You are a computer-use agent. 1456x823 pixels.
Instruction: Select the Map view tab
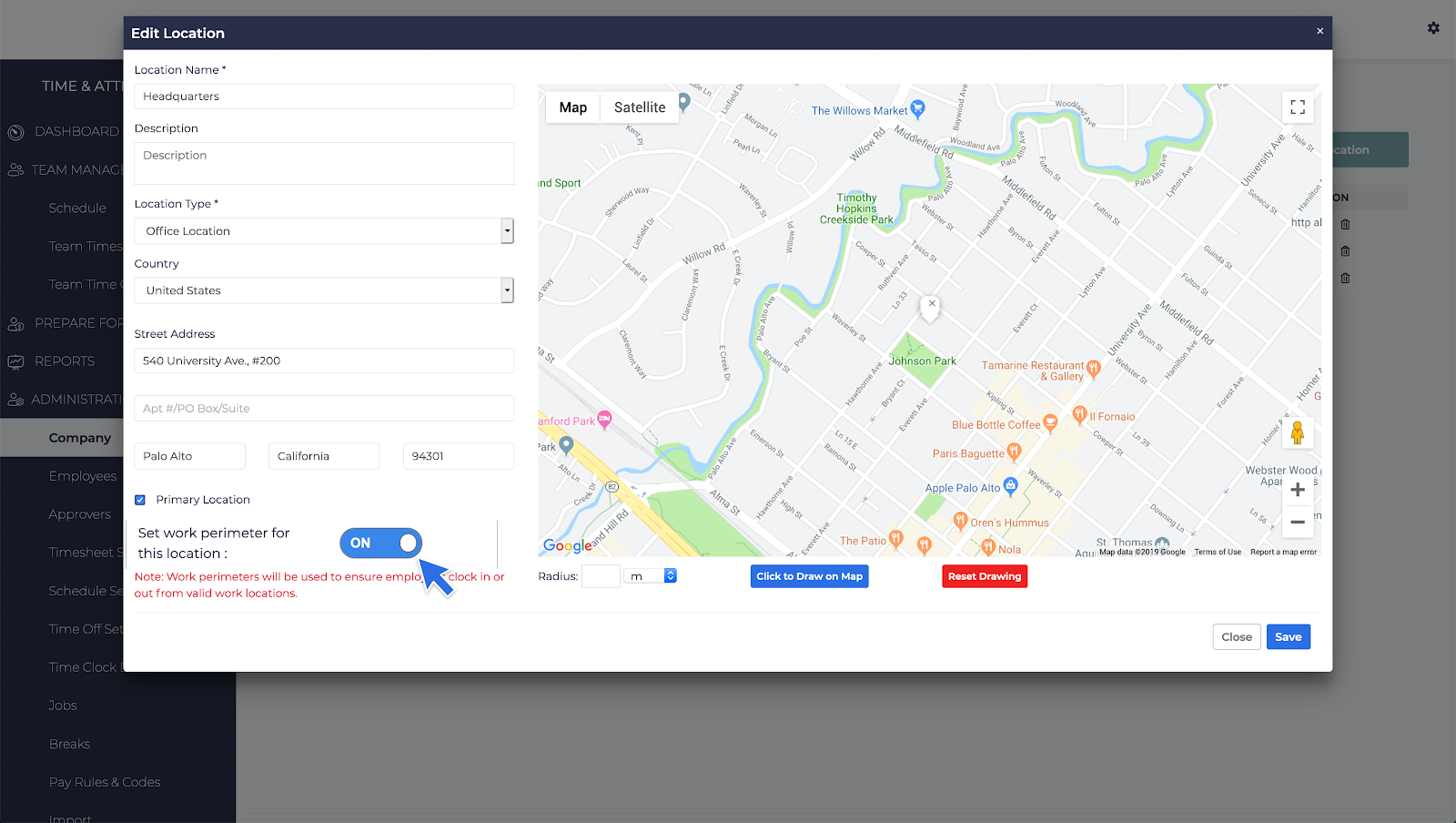[x=573, y=107]
